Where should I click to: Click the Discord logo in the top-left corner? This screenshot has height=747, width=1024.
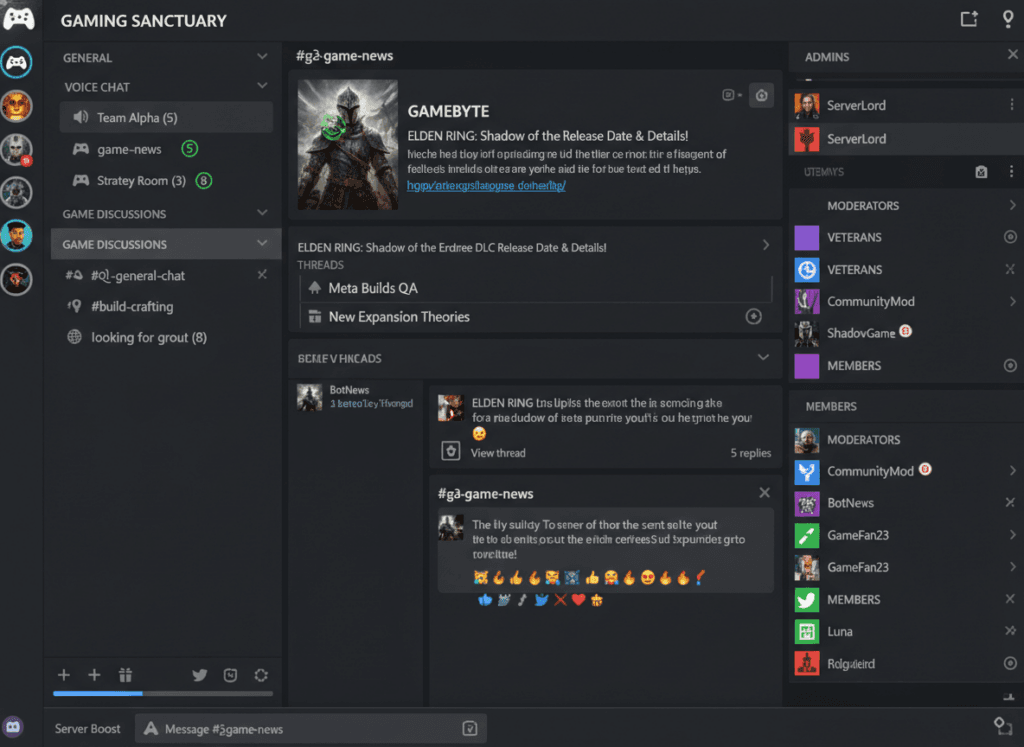pyautogui.click(x=18, y=19)
